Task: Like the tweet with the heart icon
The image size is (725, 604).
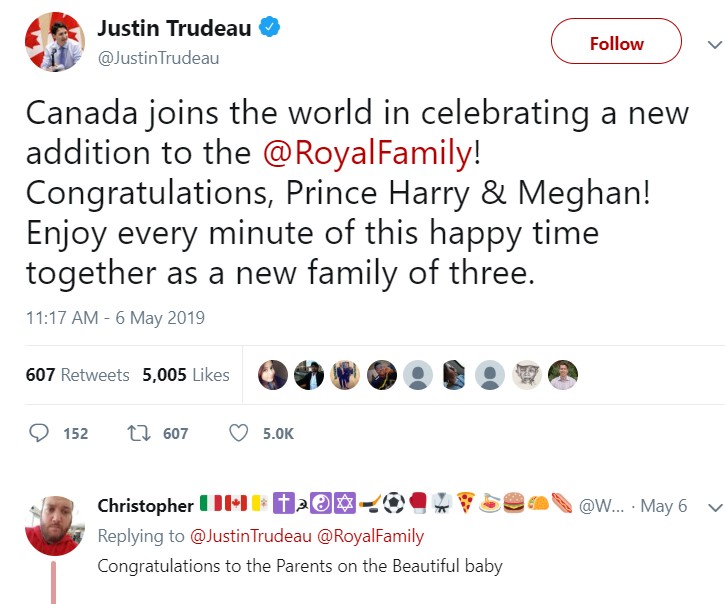Action: (x=239, y=433)
